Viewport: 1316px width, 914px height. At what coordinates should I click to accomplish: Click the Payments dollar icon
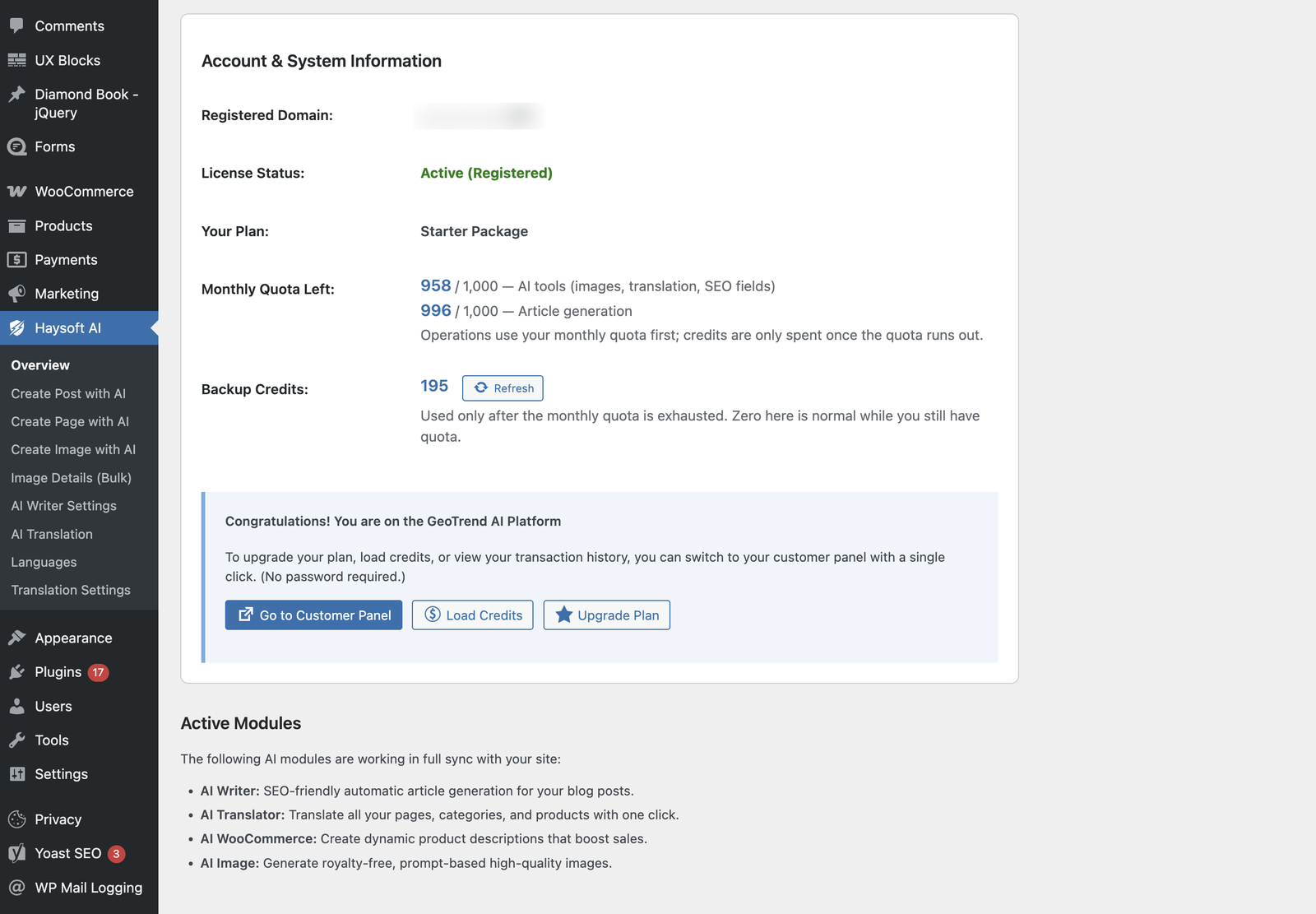pos(16,260)
